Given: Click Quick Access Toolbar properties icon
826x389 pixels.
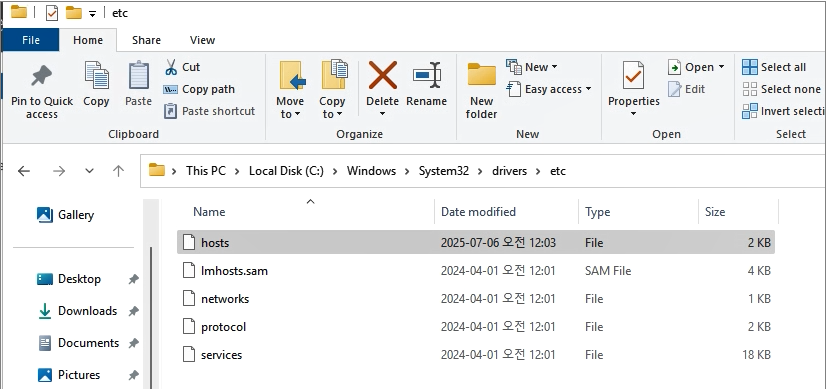Looking at the screenshot, I should click(52, 13).
